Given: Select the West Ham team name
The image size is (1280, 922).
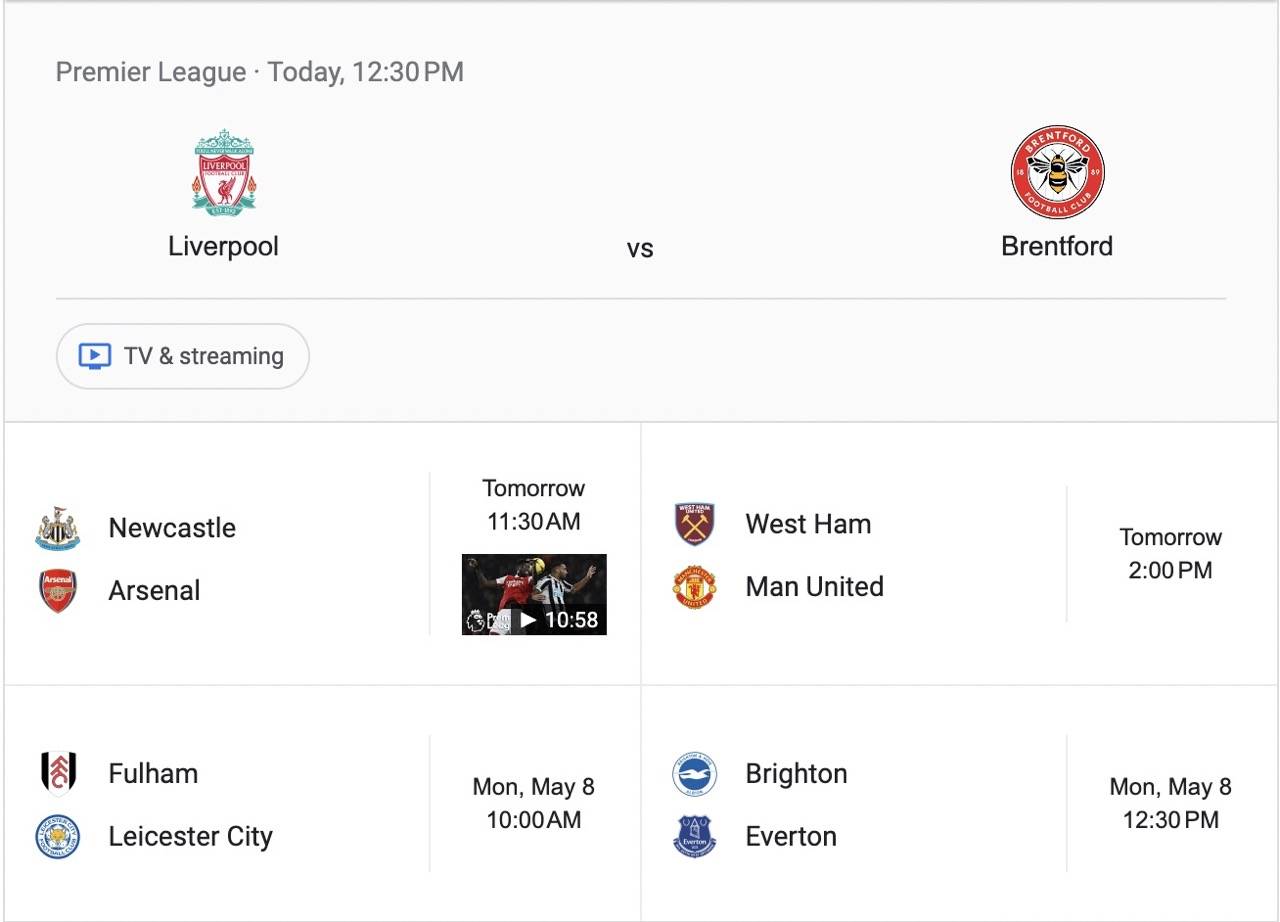Looking at the screenshot, I should 808,524.
